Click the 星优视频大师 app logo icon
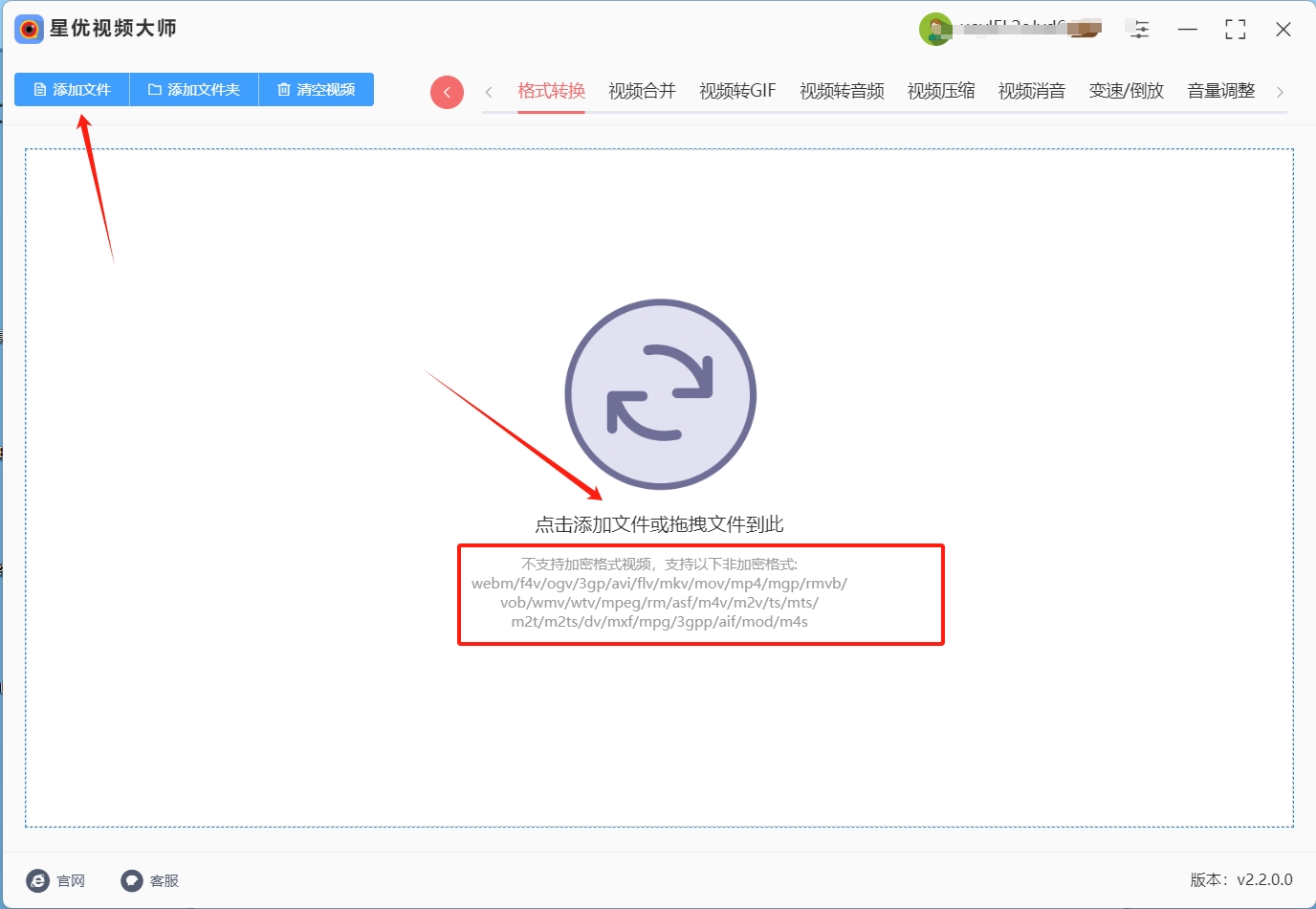 pyautogui.click(x=29, y=29)
